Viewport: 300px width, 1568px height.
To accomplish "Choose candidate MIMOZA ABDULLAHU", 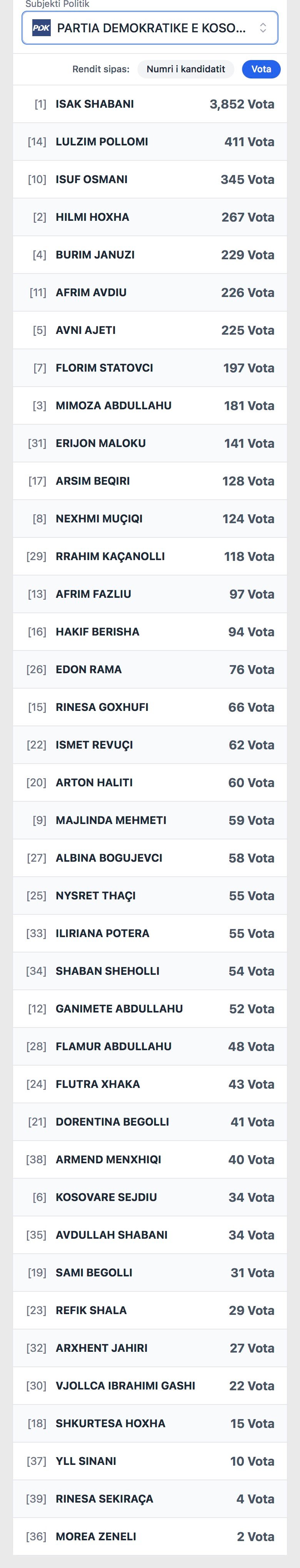I will click(150, 405).
